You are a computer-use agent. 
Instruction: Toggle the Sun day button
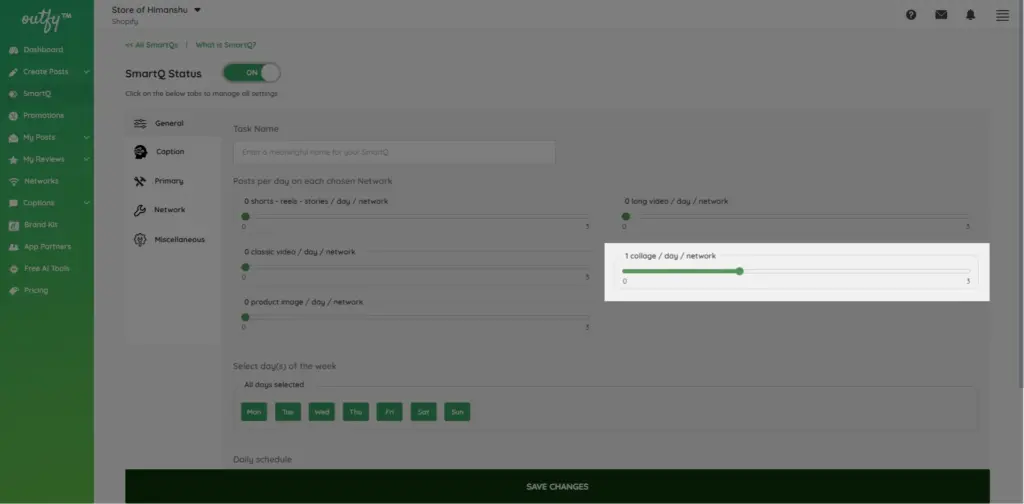coord(457,412)
